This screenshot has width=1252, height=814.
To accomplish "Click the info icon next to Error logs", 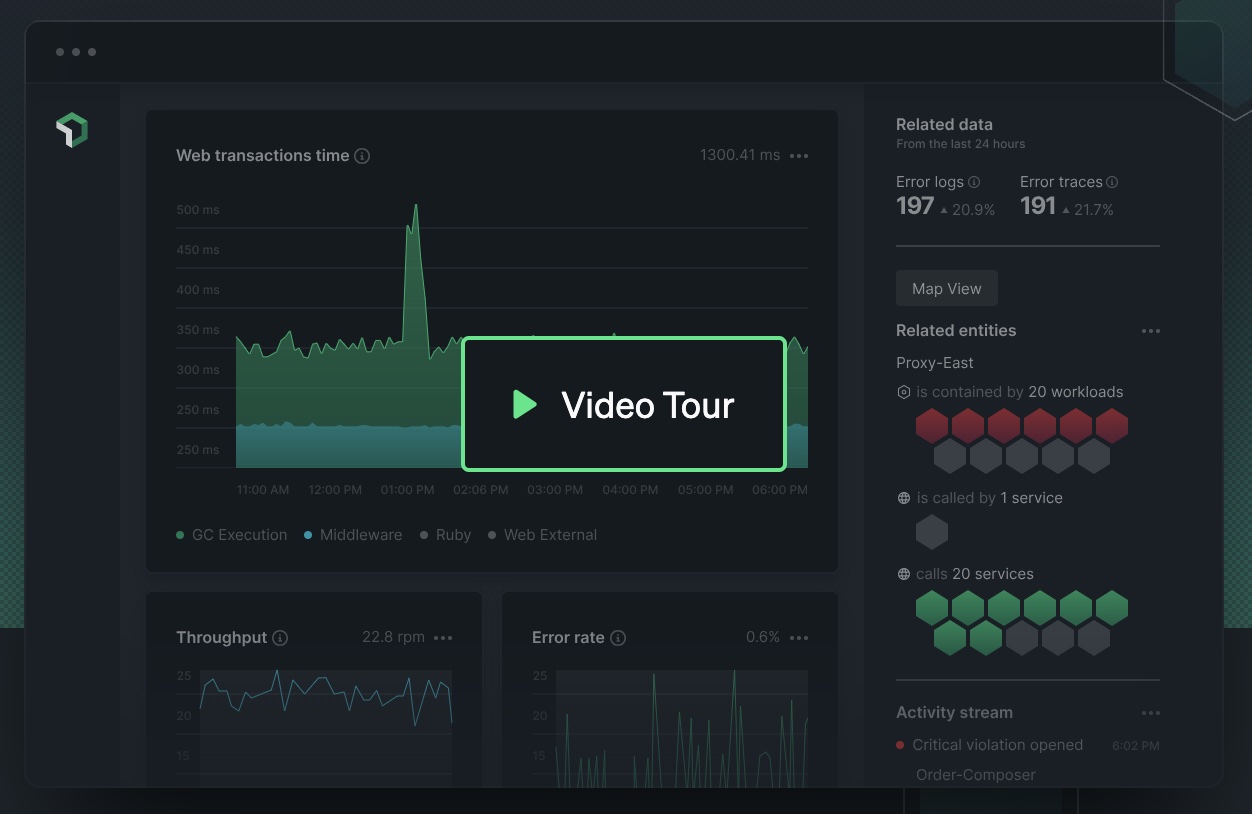I will [972, 182].
